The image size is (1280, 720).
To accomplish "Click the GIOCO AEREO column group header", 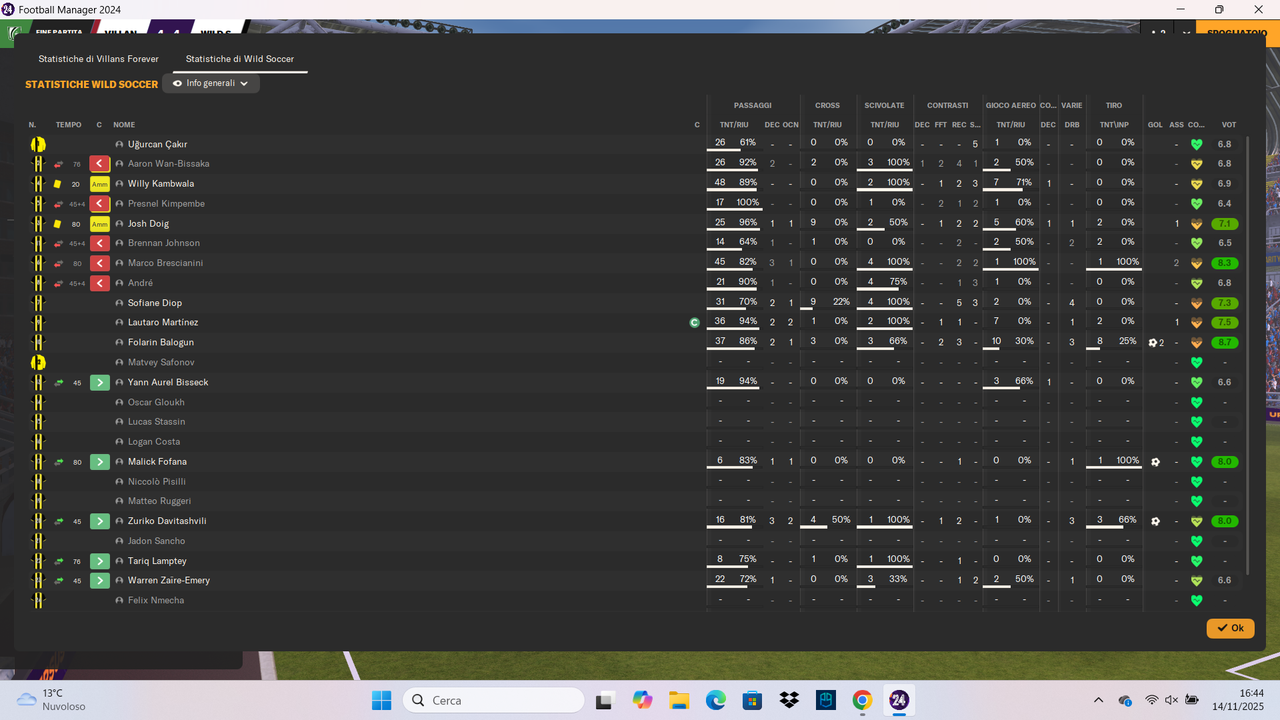I will (x=1011, y=105).
